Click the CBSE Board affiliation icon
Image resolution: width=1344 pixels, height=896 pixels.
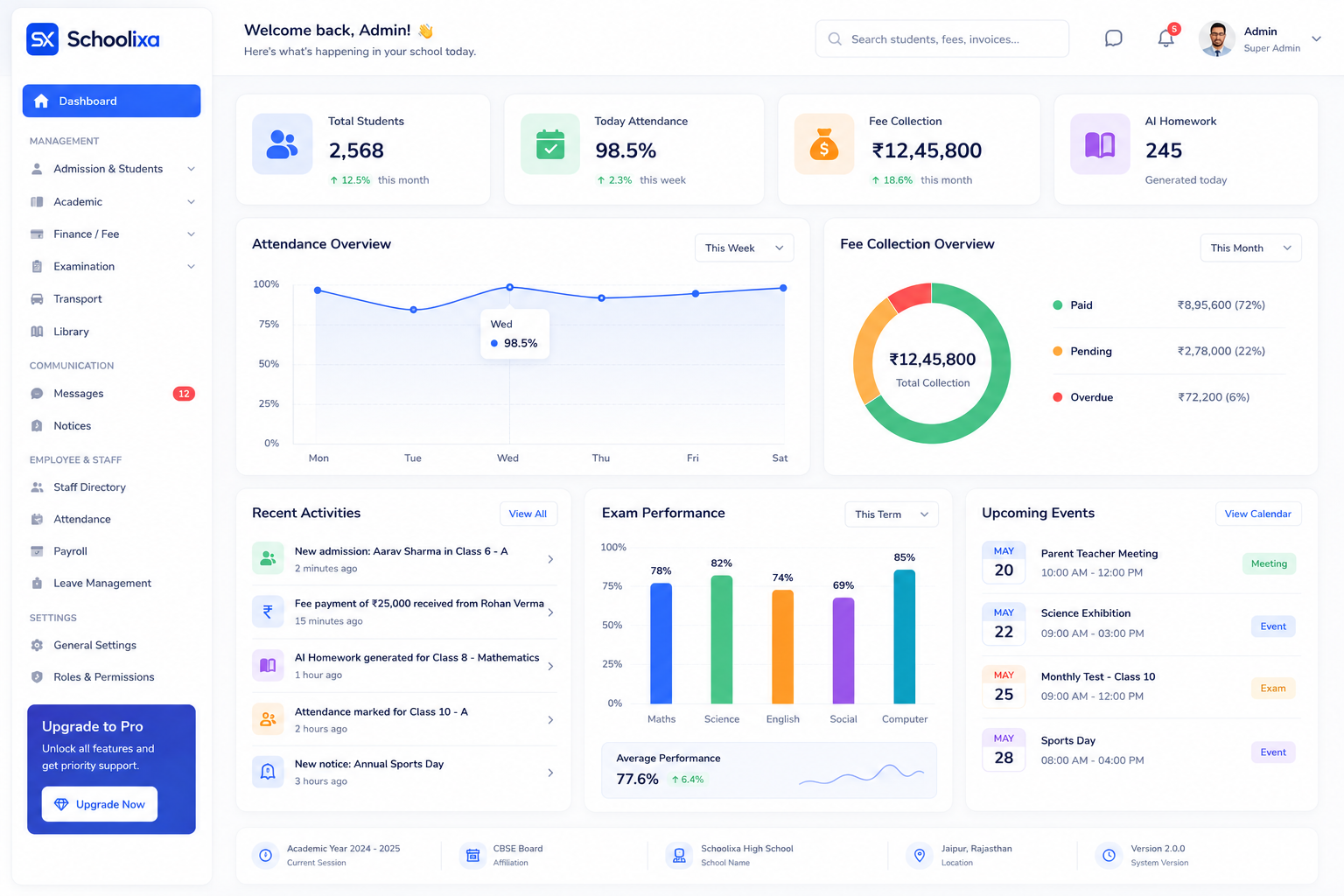click(x=472, y=855)
